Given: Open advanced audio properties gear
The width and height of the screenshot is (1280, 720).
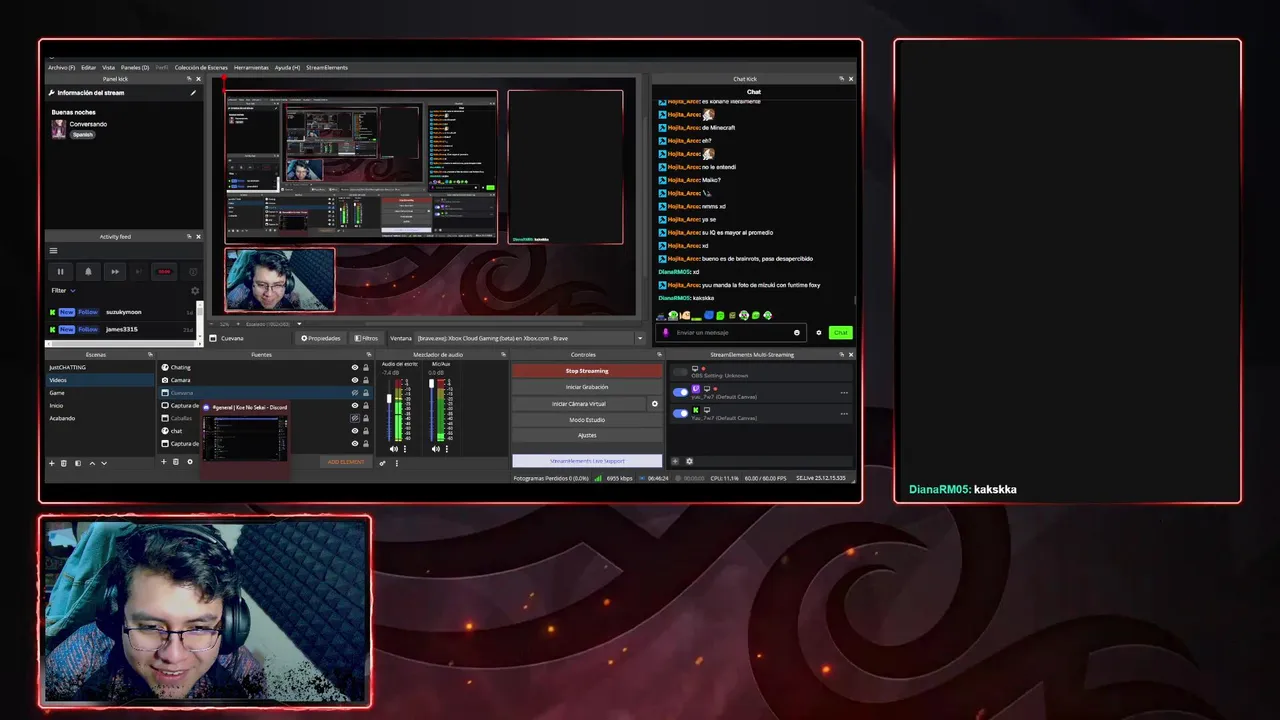Looking at the screenshot, I should point(382,463).
